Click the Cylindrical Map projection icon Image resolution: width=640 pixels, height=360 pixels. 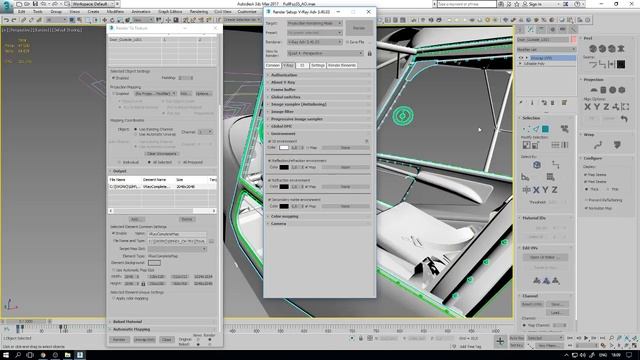click(603, 90)
